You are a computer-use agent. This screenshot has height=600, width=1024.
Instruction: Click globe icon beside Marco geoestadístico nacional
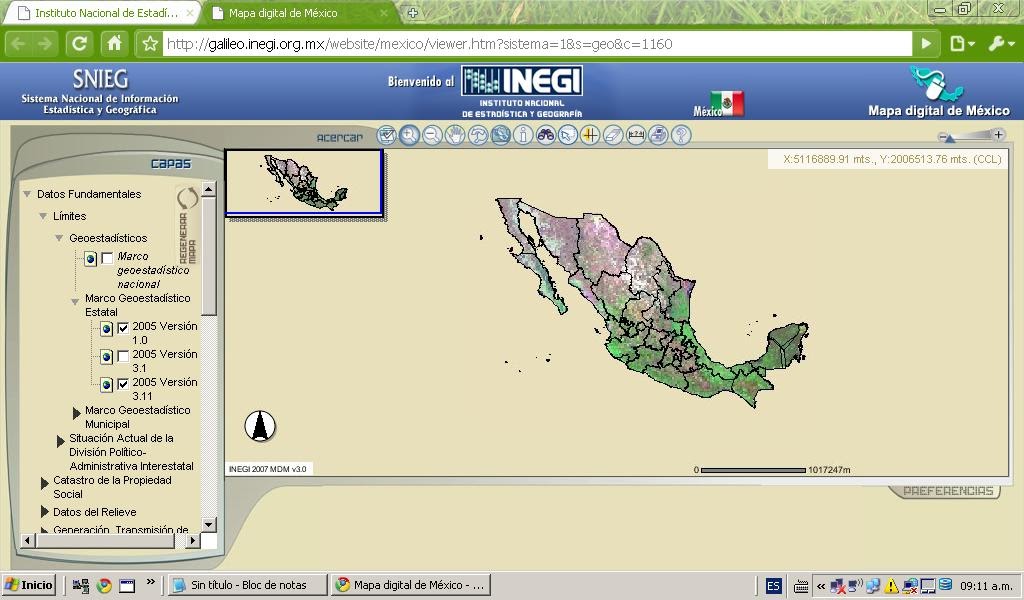[90, 259]
